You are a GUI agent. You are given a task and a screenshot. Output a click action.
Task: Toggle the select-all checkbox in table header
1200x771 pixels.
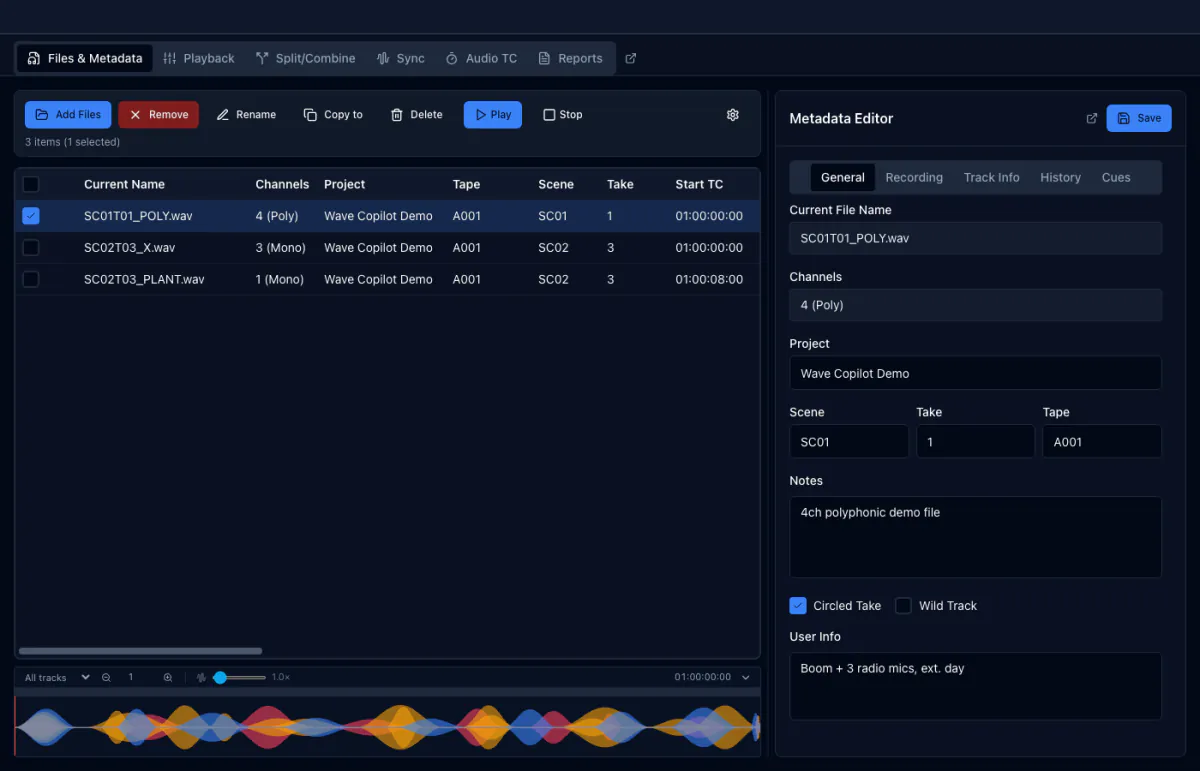31,184
